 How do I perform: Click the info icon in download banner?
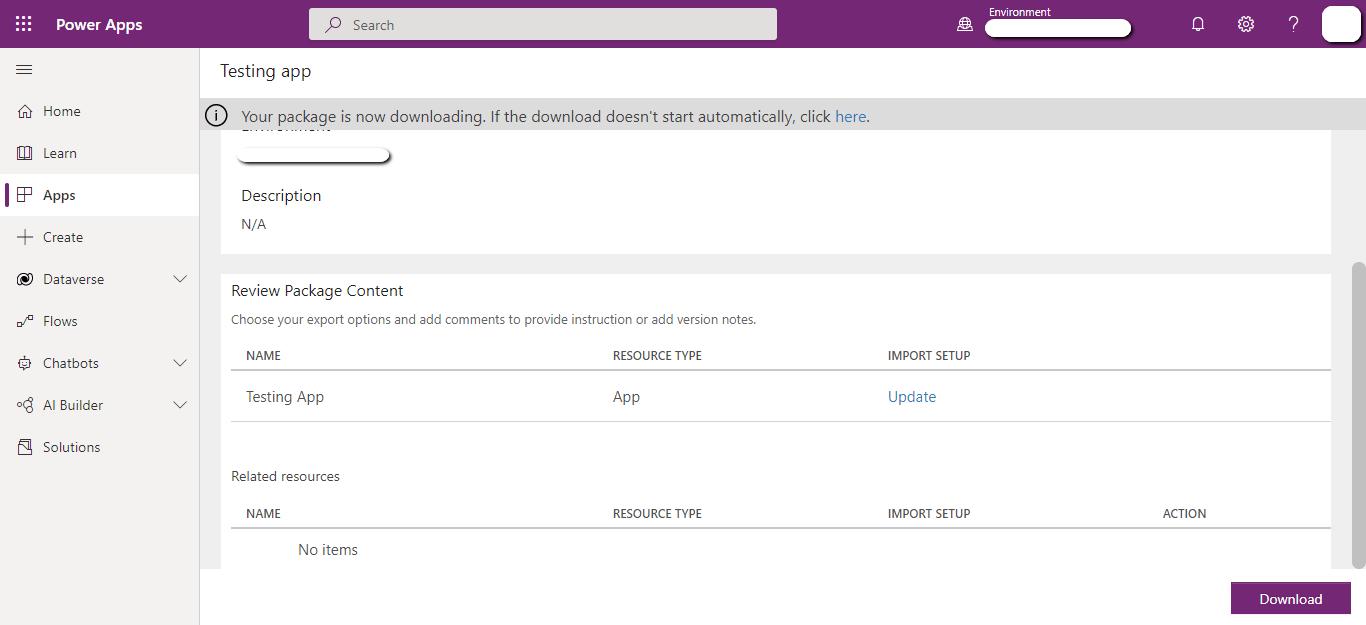(x=216, y=116)
